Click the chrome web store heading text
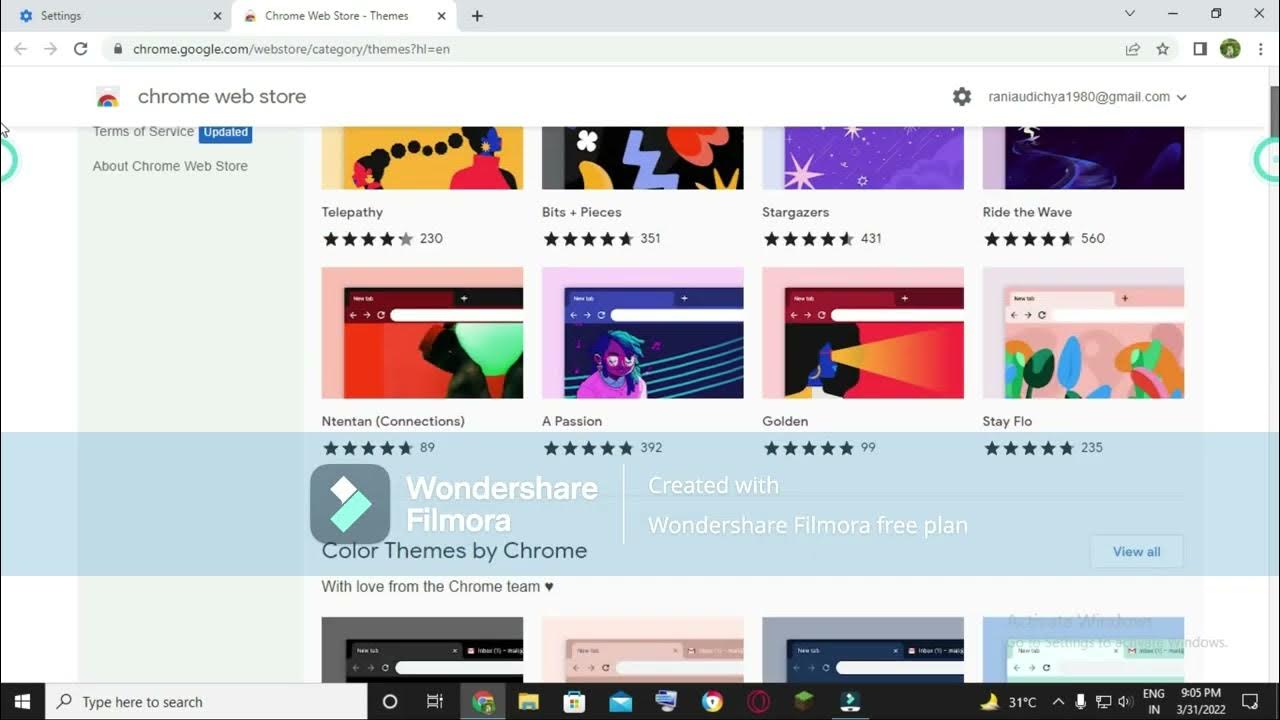This screenshot has height=720, width=1280. click(x=222, y=97)
